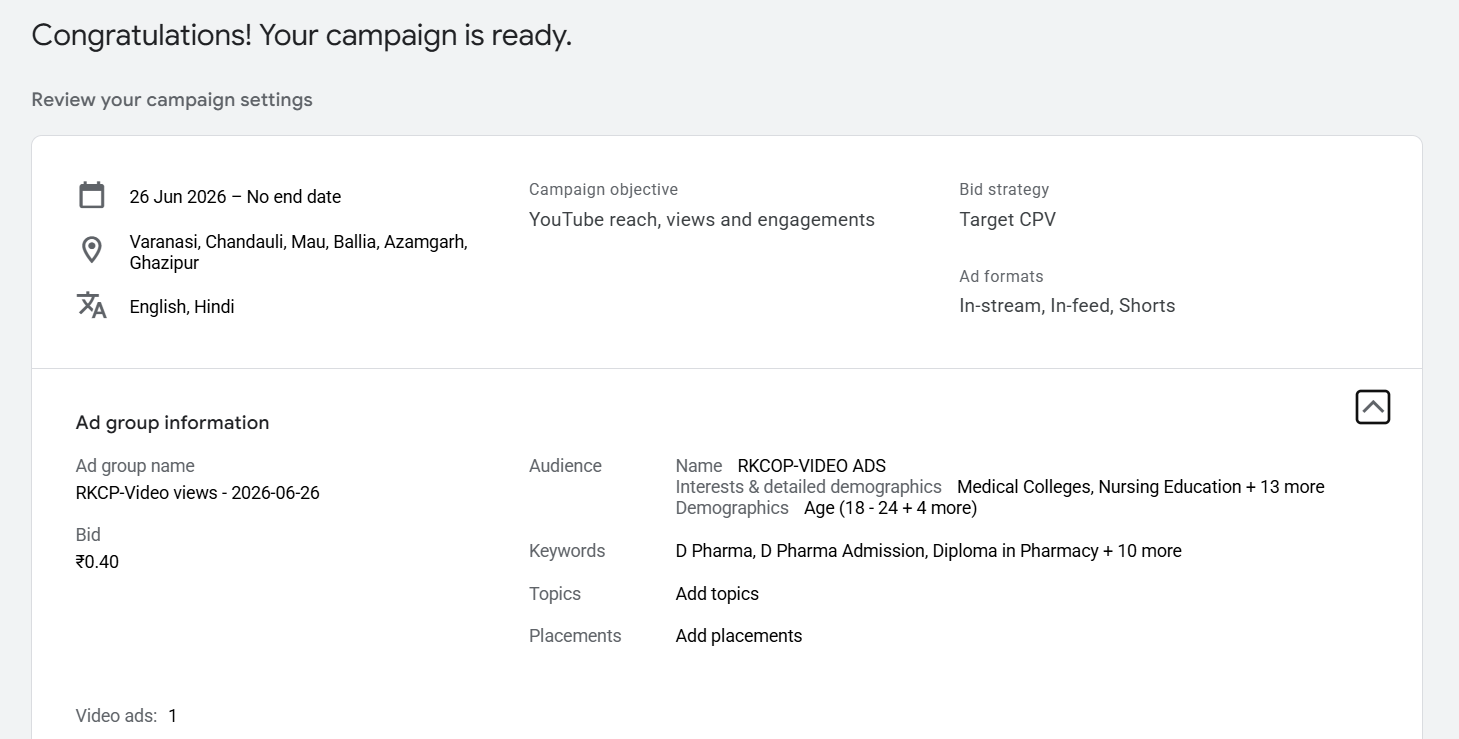
Task: Click D Pharma keywords list
Action: point(929,551)
